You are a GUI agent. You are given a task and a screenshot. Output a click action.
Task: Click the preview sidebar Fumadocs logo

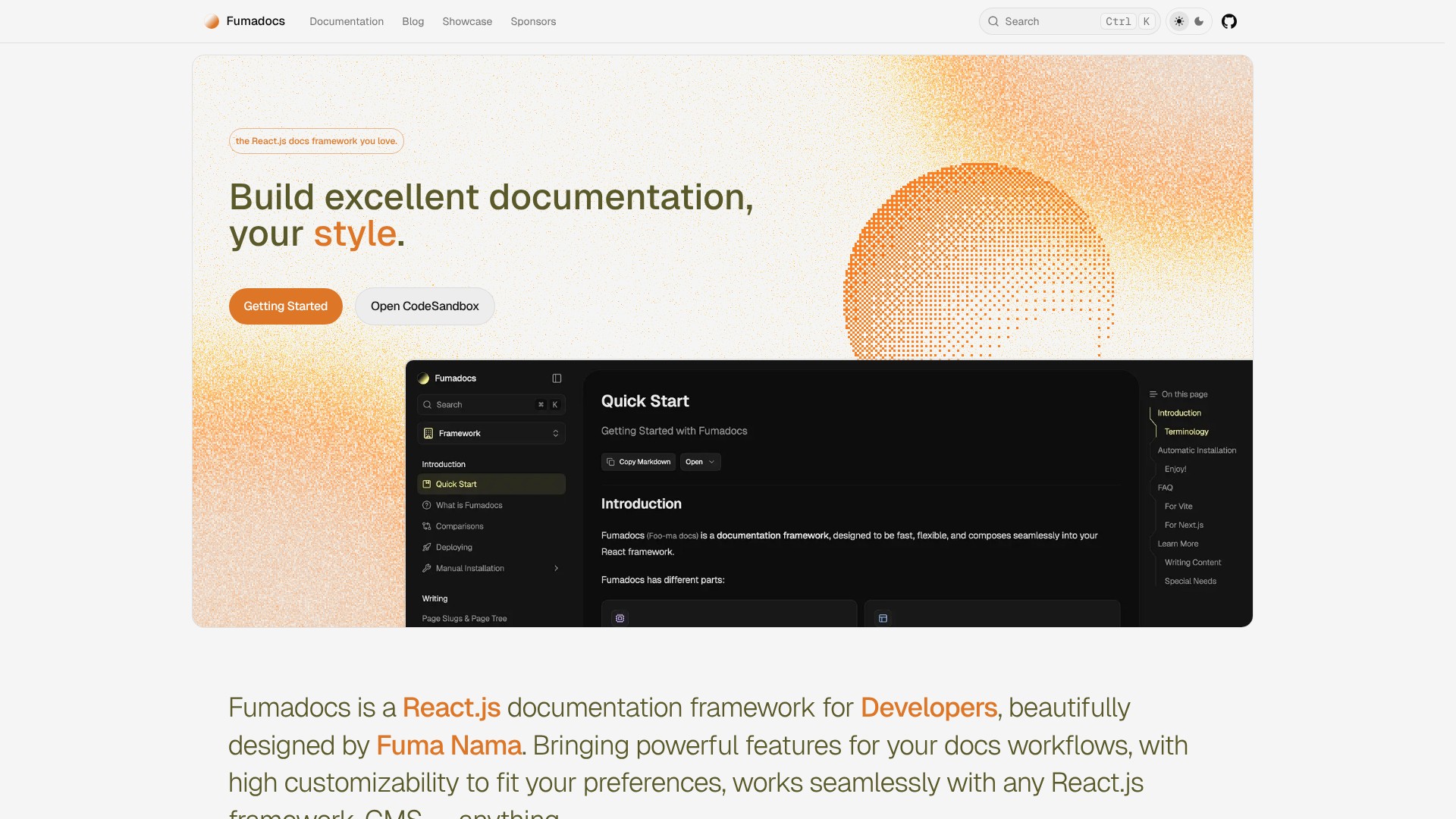pyautogui.click(x=423, y=378)
